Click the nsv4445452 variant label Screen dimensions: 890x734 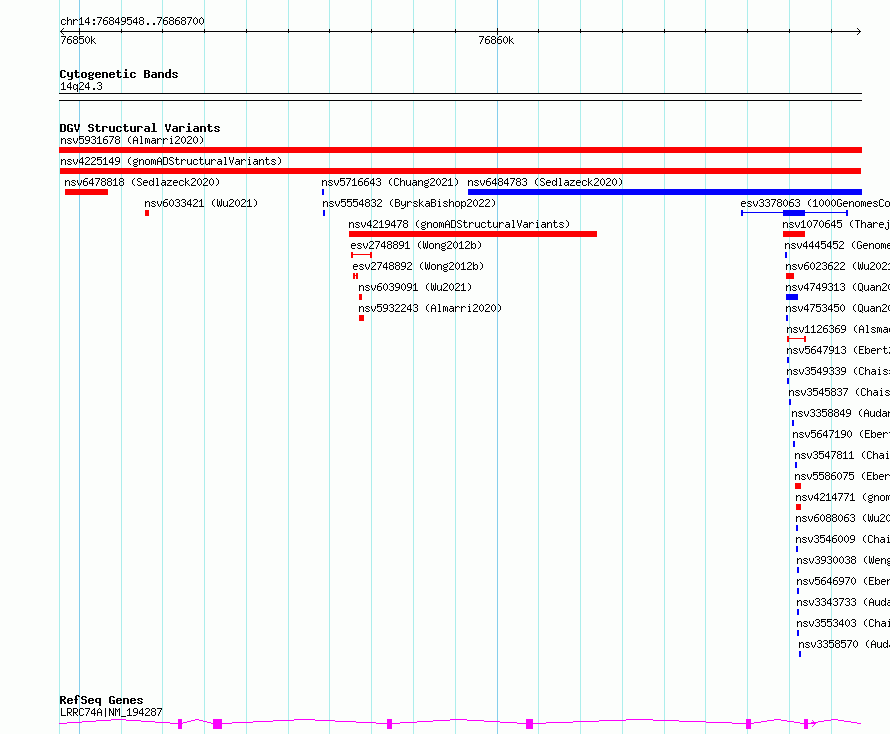(837, 245)
